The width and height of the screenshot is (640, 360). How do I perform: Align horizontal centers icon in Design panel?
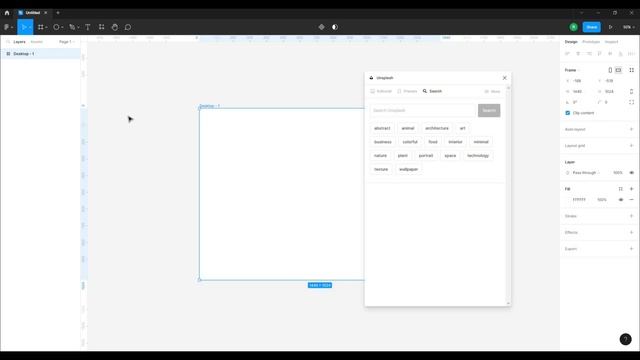click(578, 53)
